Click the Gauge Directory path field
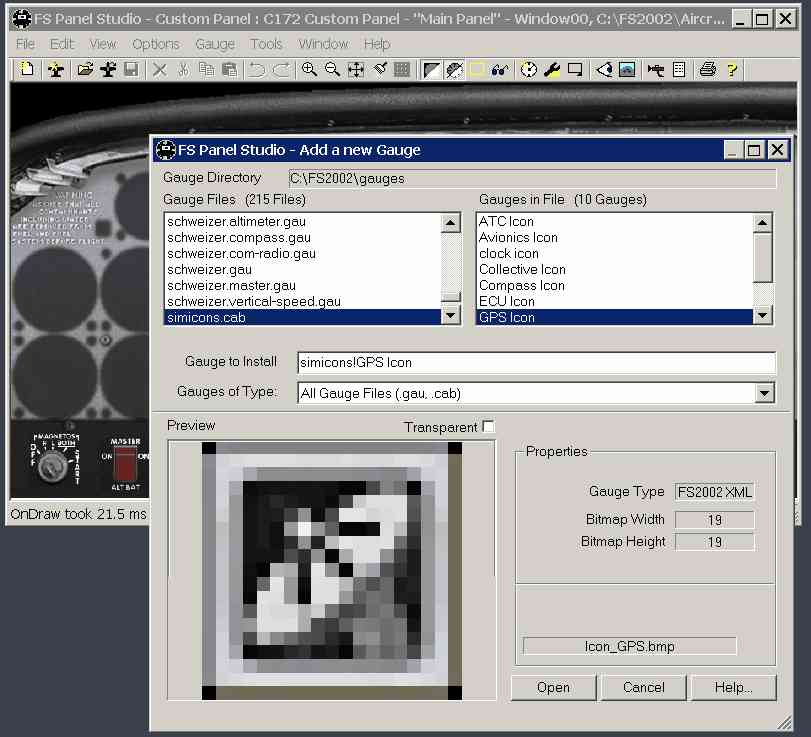811x737 pixels. point(532,178)
